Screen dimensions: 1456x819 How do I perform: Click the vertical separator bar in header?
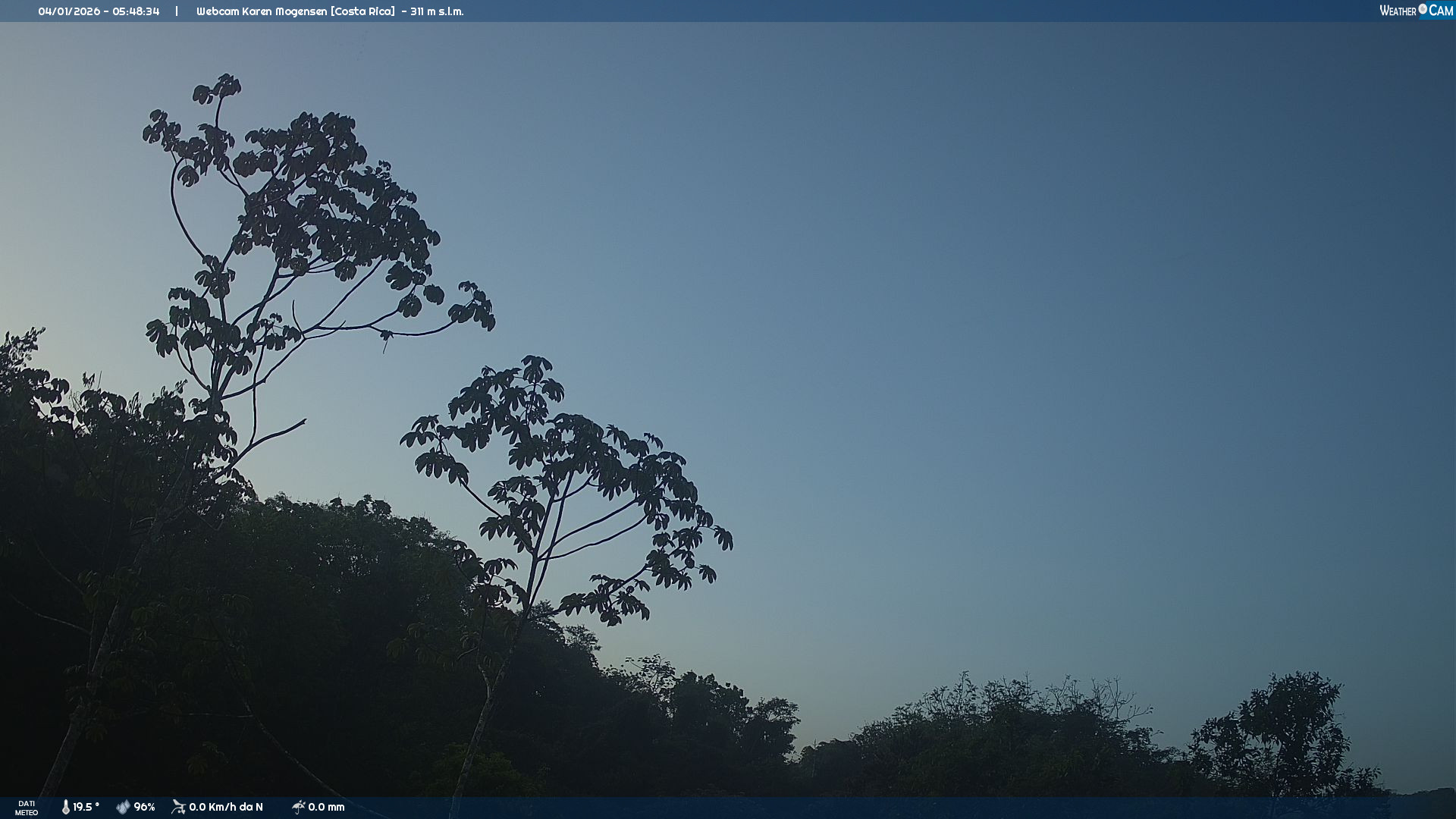(x=177, y=11)
